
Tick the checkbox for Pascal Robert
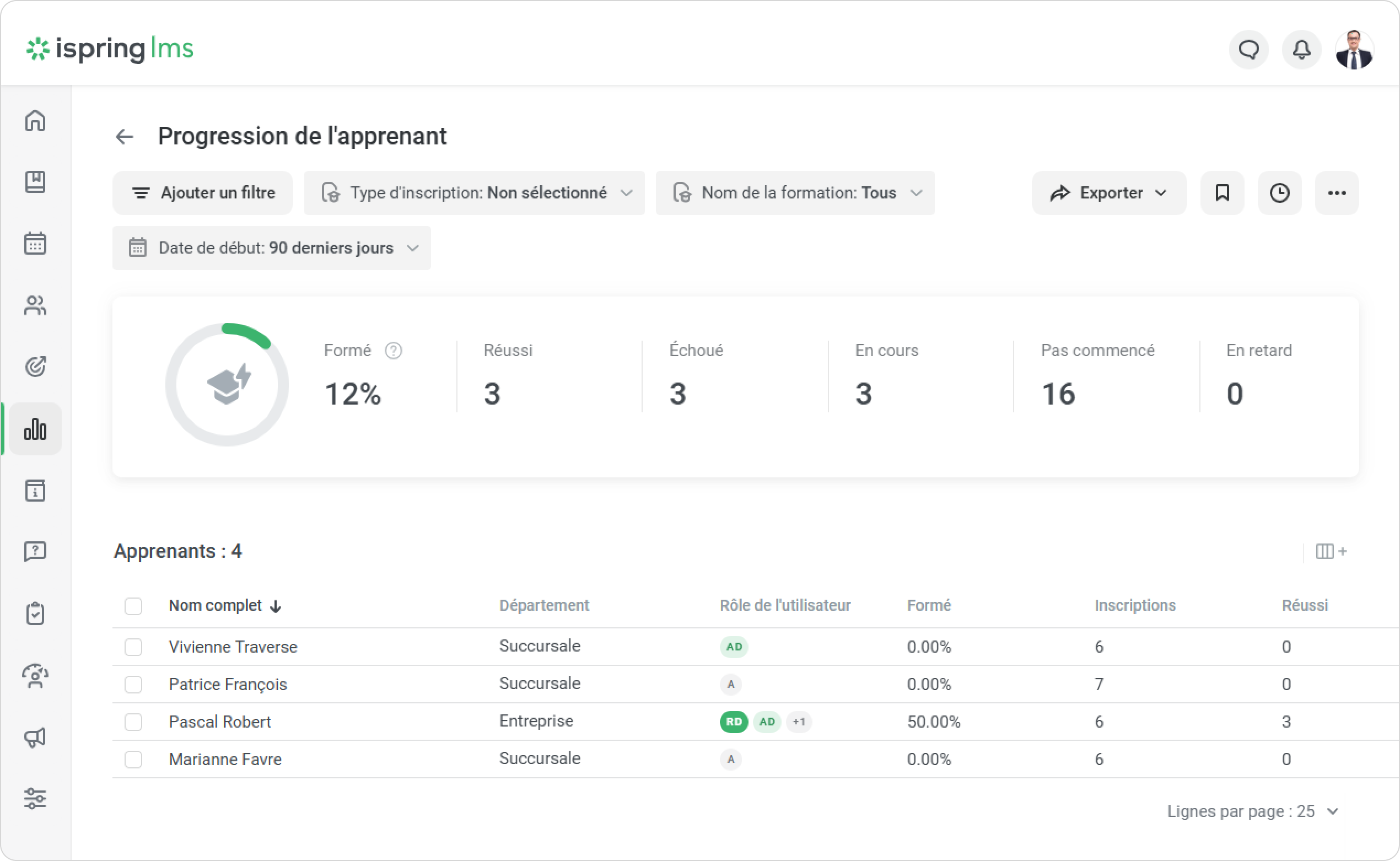[133, 722]
